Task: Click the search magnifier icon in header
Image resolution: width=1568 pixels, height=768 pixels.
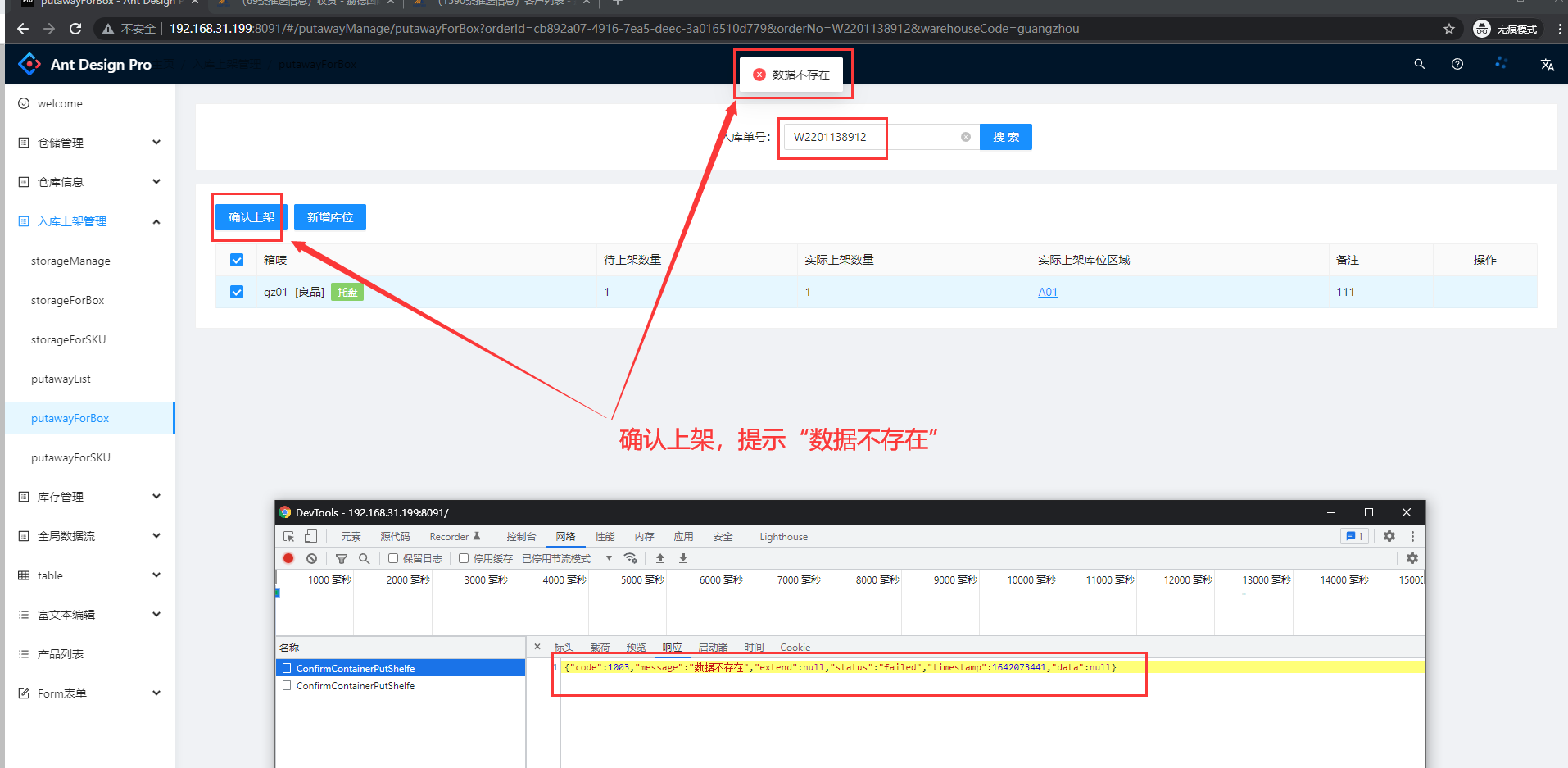Action: tap(1419, 64)
